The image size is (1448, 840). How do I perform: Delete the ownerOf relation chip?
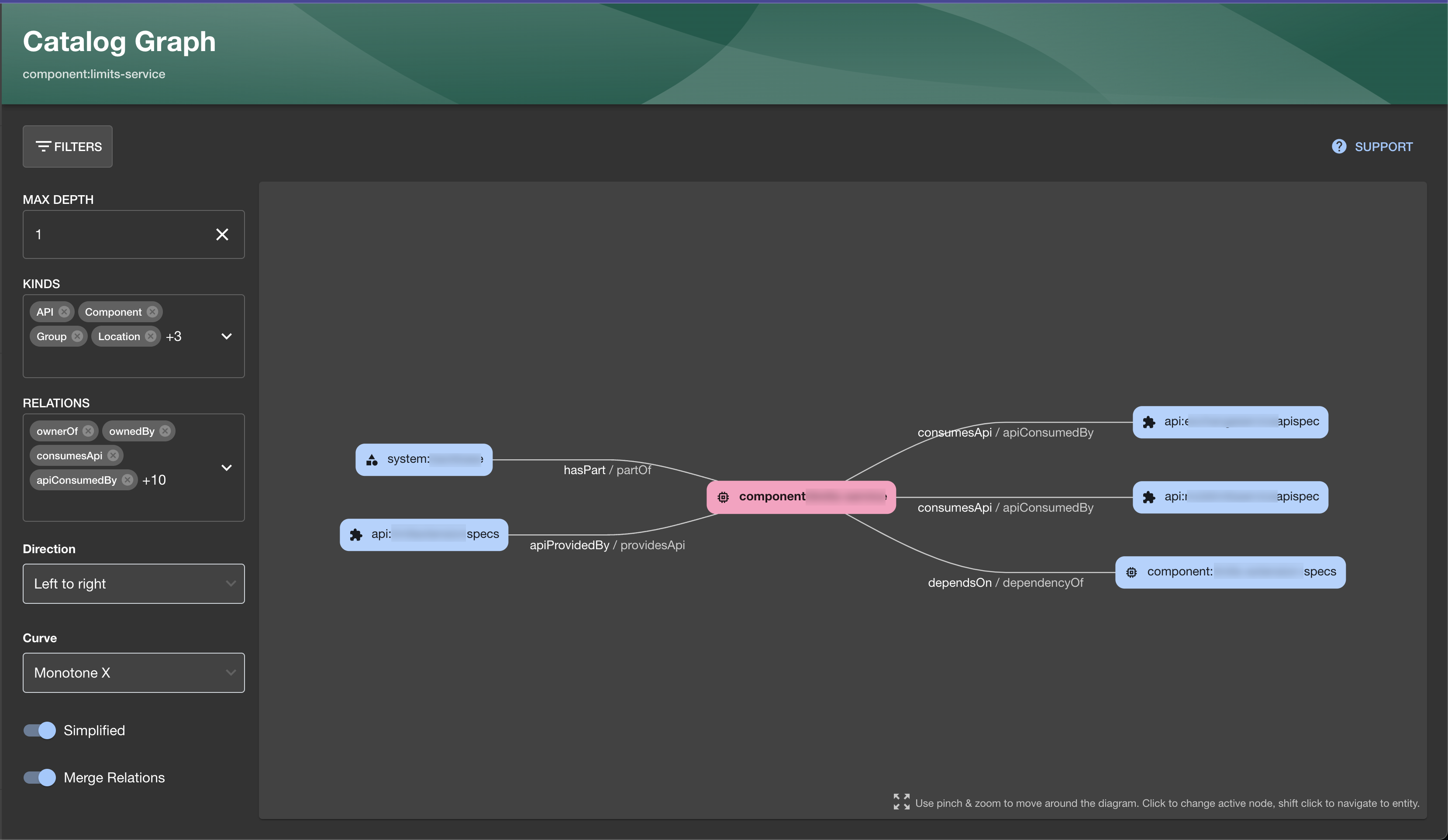[x=88, y=431]
